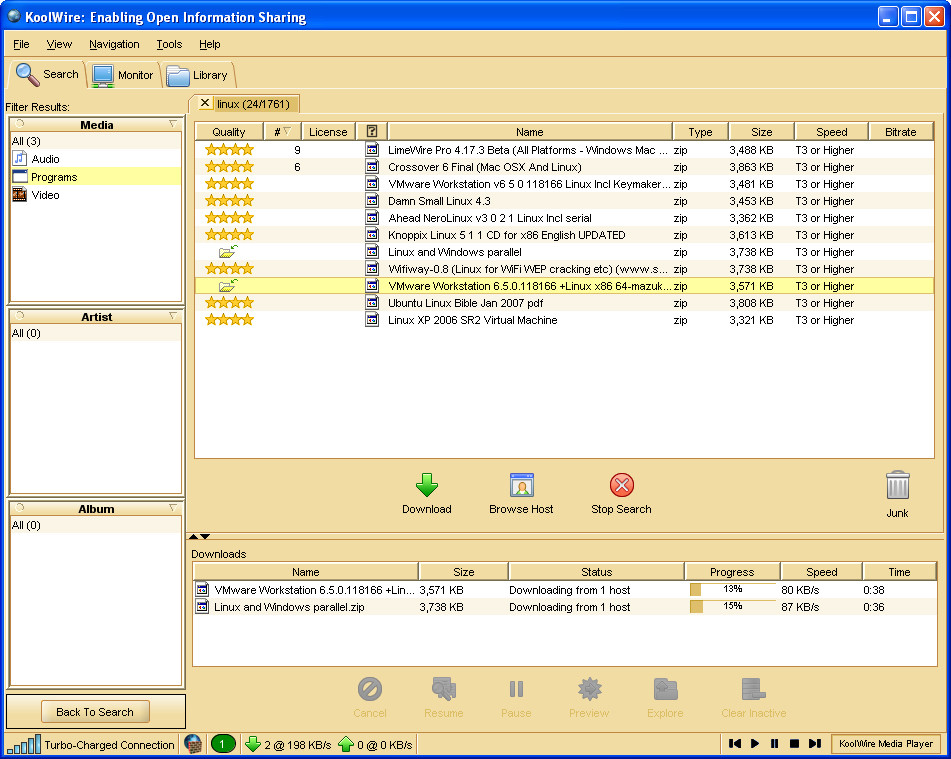The height and width of the screenshot is (759, 951).
Task: Select the Programs media filter
Action: click(96, 177)
